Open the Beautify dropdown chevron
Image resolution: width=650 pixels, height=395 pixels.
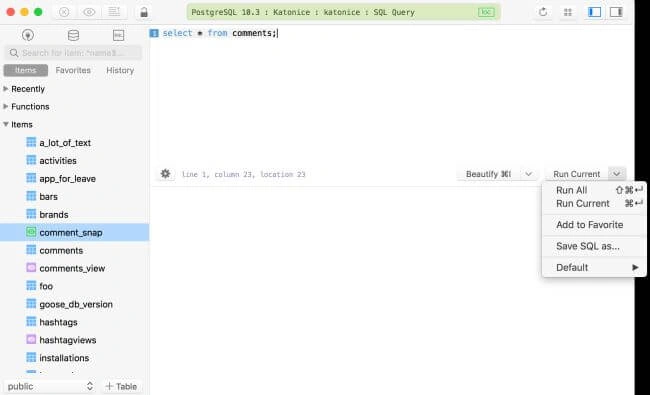coord(528,174)
